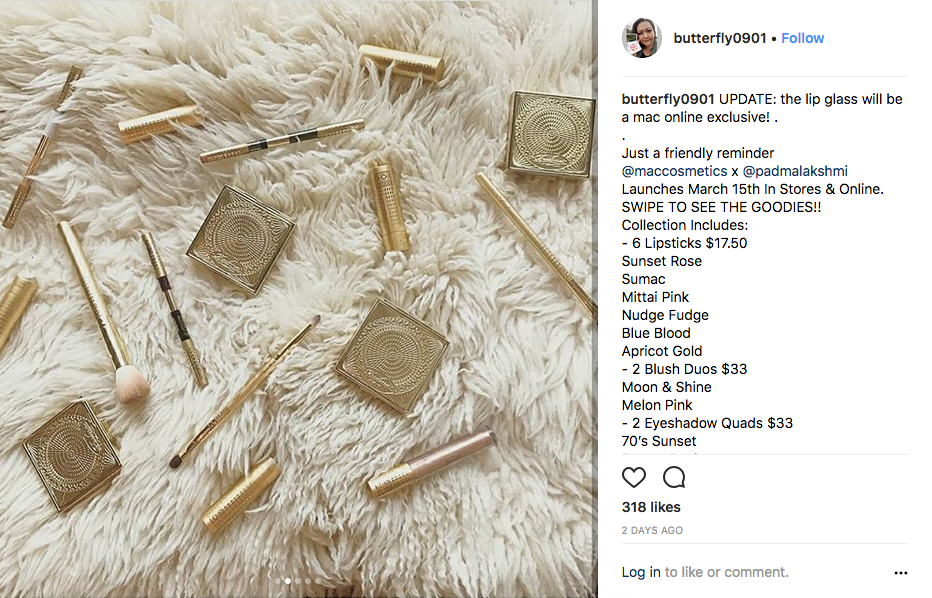The height and width of the screenshot is (598, 932).
Task: Click the gold makeup collection photo
Action: (x=298, y=299)
